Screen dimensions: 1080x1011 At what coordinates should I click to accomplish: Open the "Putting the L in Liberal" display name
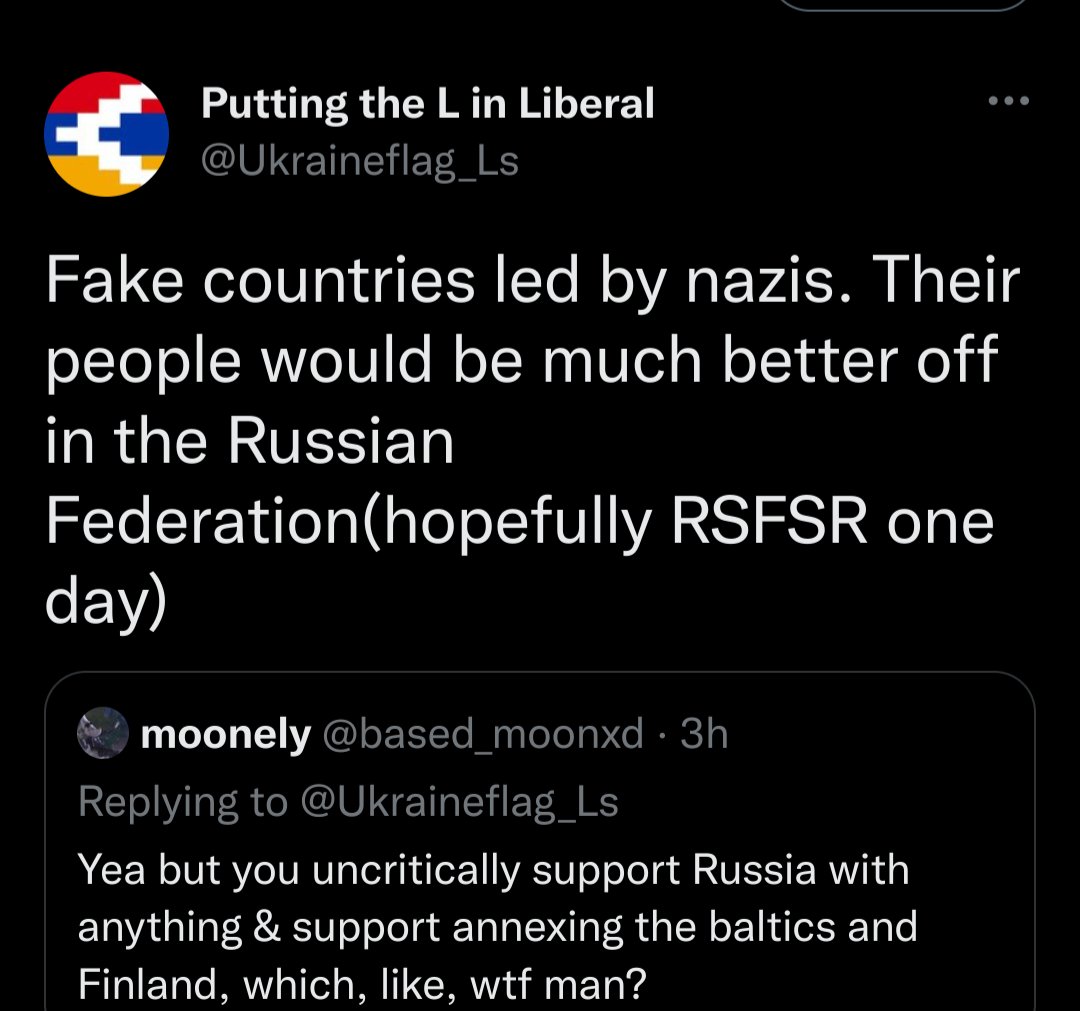click(427, 103)
